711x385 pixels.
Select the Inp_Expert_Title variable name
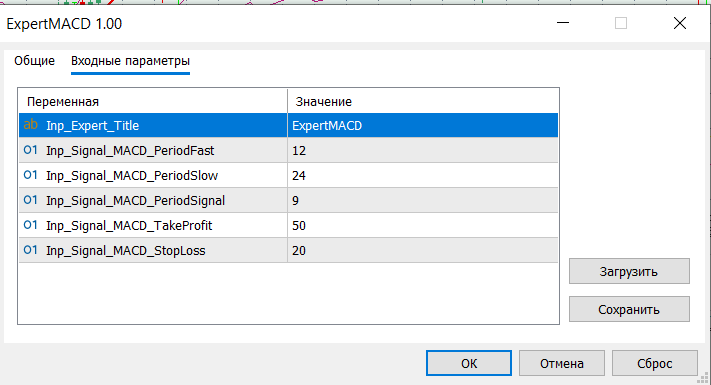(93, 126)
